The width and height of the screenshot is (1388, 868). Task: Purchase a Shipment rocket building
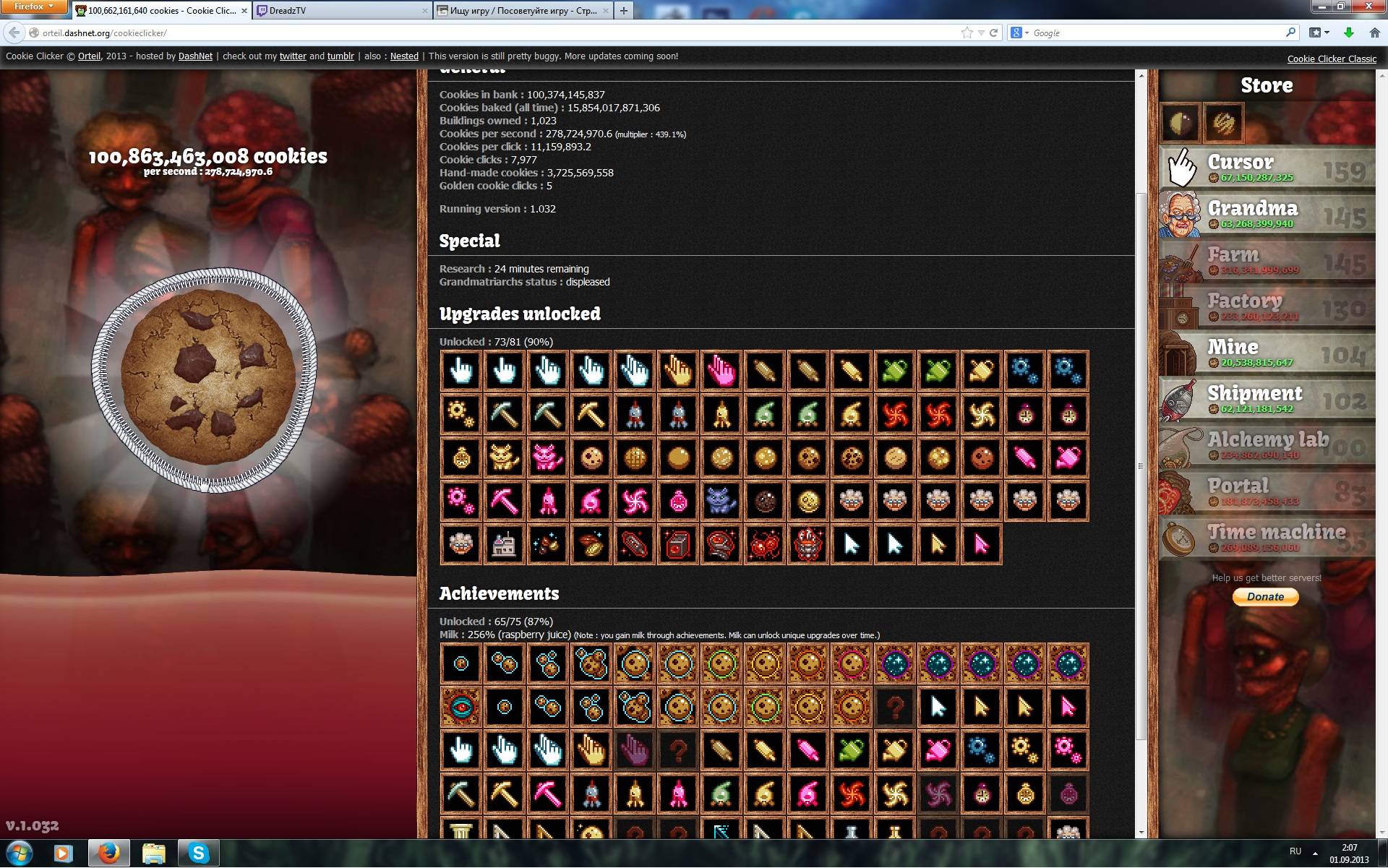[x=1267, y=399]
